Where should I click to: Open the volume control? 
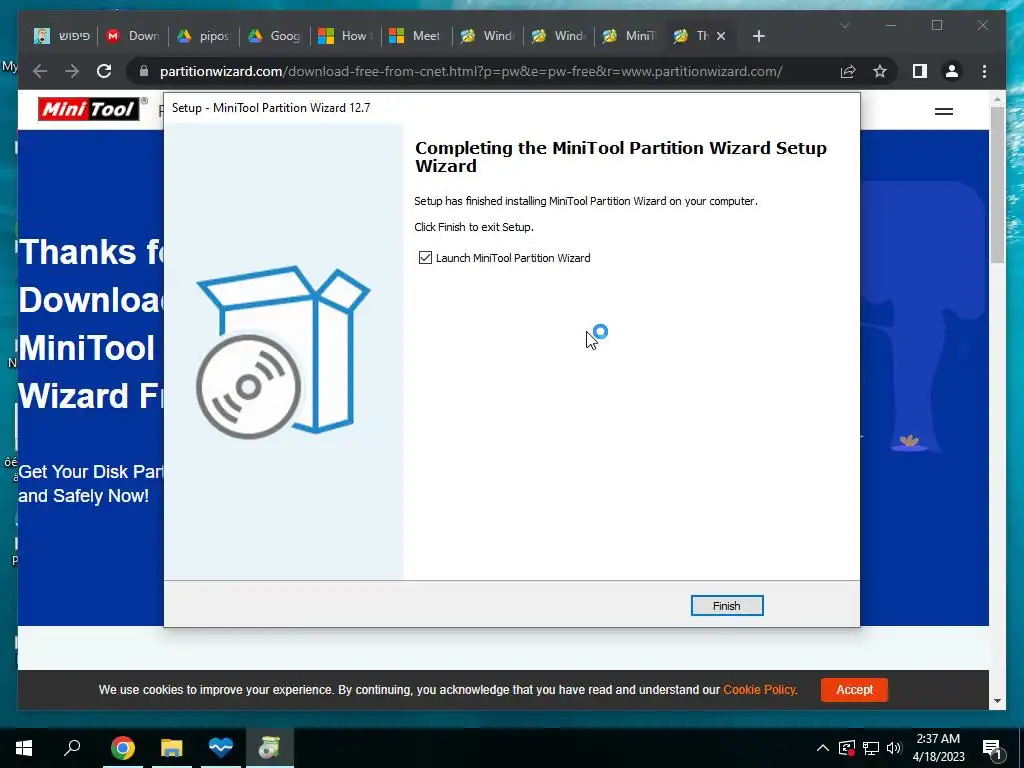click(x=894, y=748)
